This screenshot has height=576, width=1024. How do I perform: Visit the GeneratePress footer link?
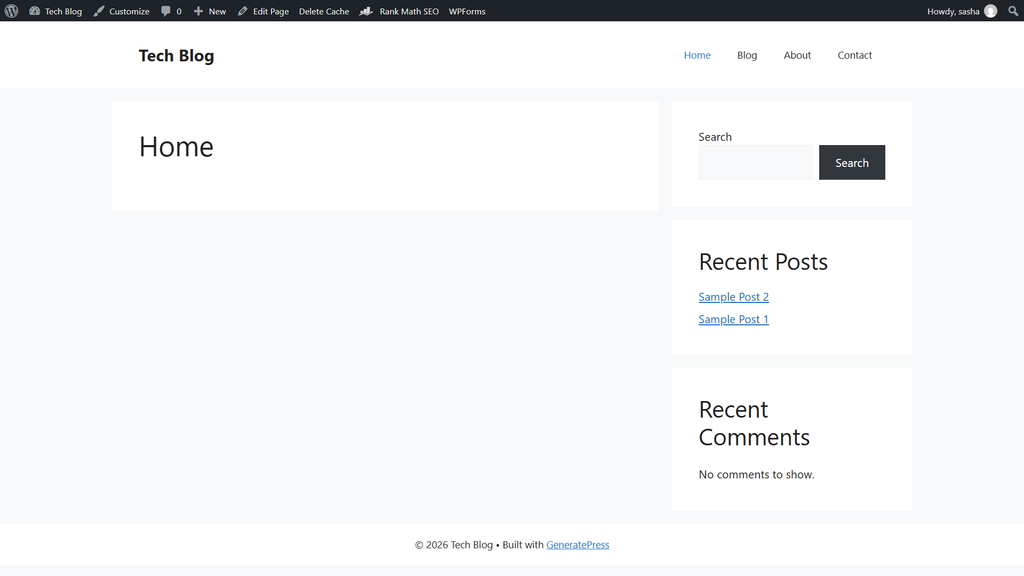[x=577, y=545]
